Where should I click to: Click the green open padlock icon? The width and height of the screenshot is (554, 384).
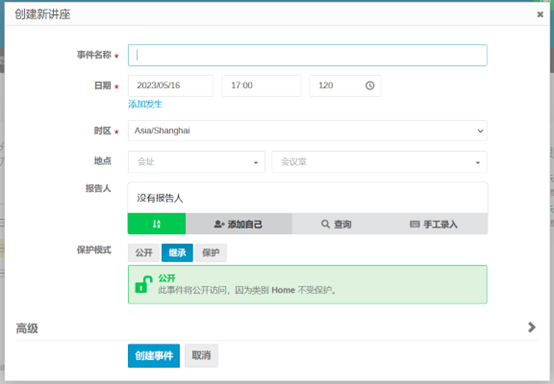point(143,284)
